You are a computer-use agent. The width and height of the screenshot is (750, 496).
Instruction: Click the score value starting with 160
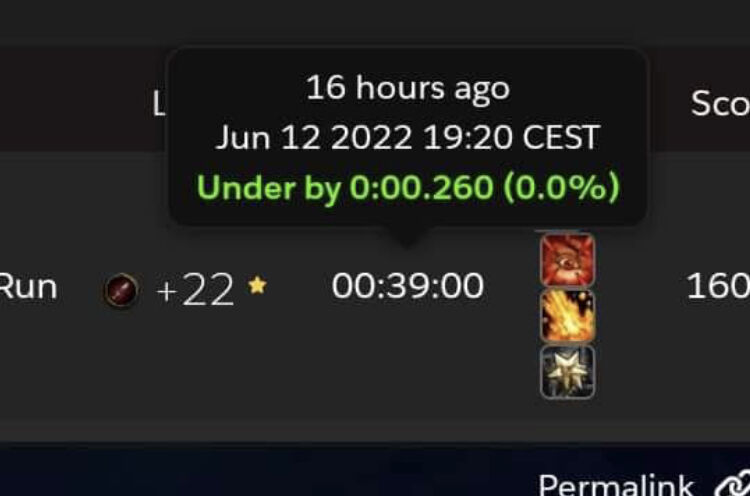tap(718, 286)
